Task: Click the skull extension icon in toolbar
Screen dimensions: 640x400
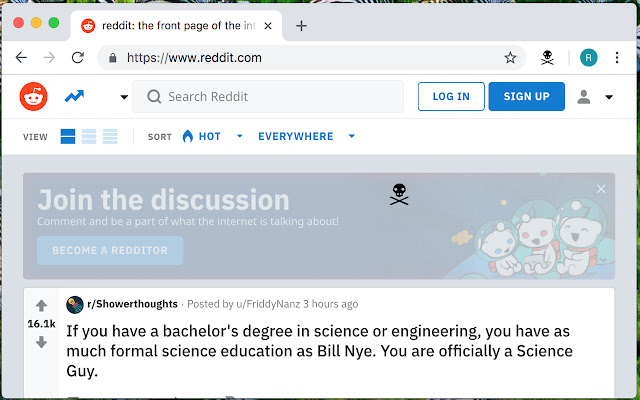Action: [x=548, y=57]
